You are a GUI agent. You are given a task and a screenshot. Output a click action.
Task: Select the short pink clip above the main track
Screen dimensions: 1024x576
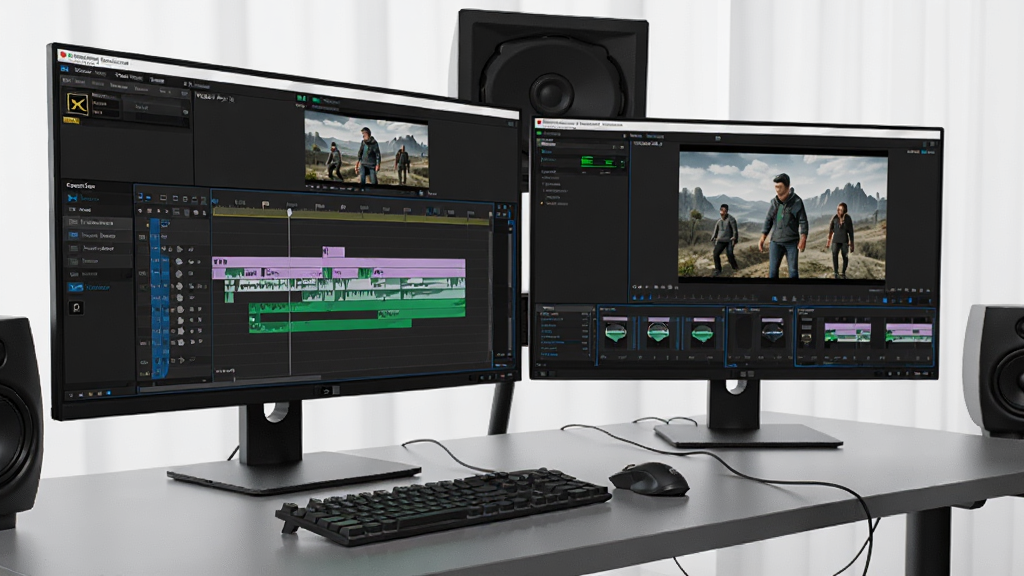[x=333, y=251]
